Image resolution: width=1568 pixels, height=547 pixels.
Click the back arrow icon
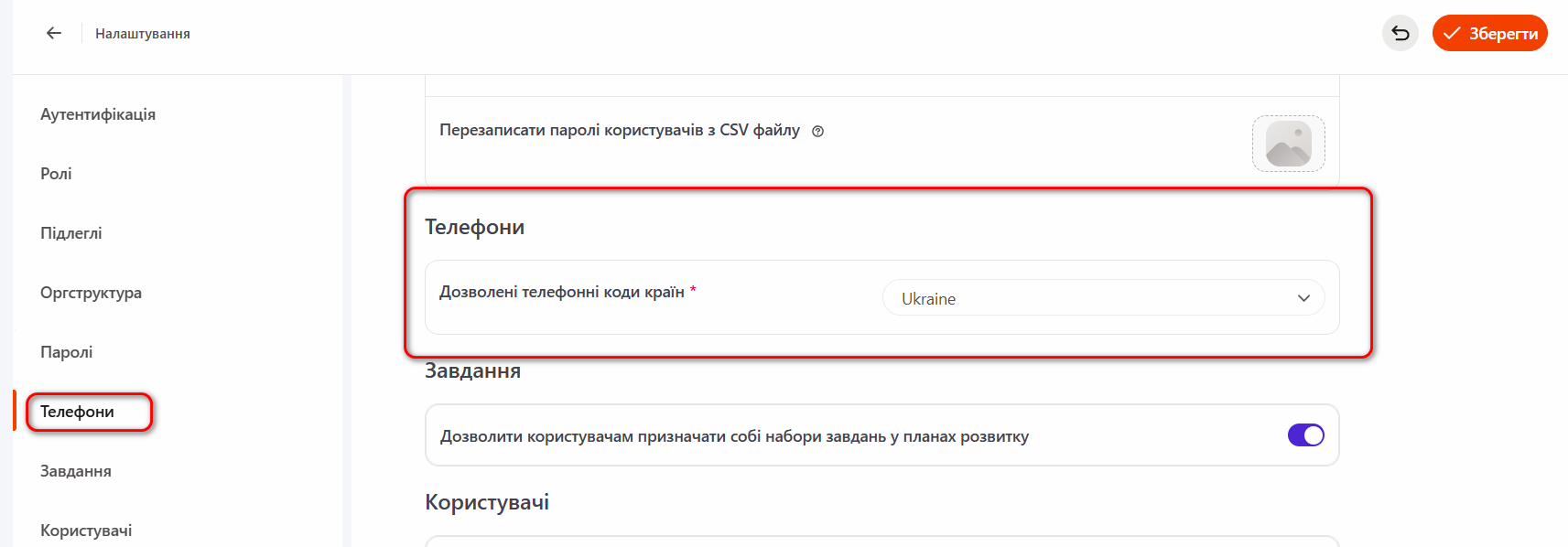(x=54, y=33)
